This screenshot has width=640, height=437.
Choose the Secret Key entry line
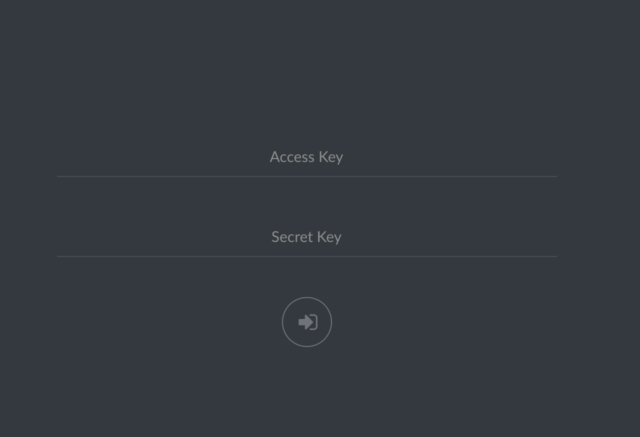coord(307,237)
